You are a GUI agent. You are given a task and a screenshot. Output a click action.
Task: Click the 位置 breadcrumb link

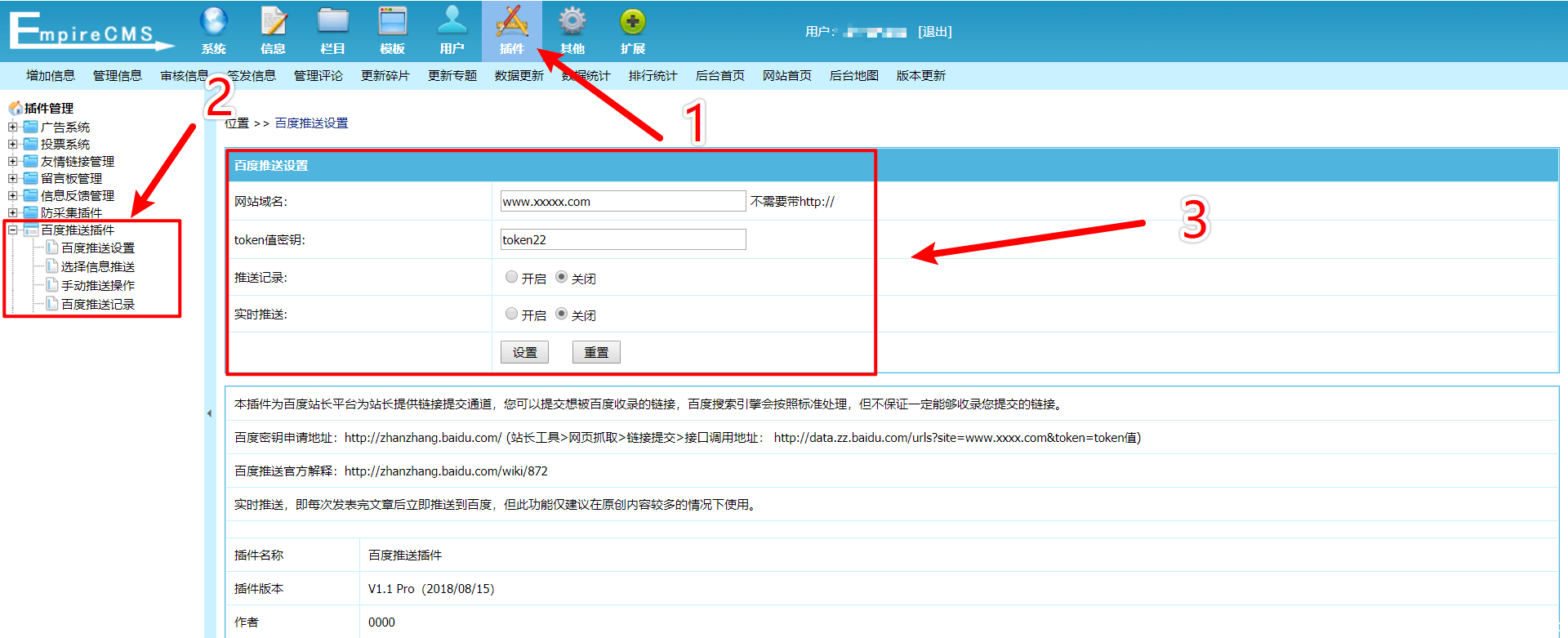(x=237, y=123)
